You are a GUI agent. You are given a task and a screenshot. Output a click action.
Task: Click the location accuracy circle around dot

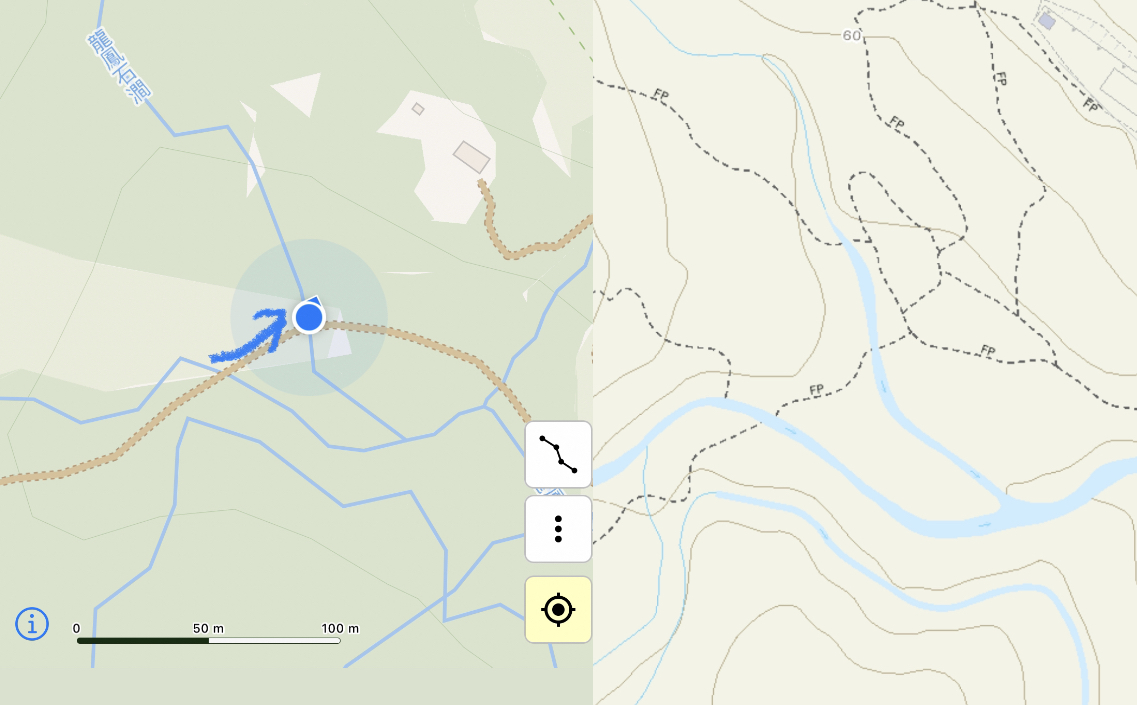click(309, 317)
